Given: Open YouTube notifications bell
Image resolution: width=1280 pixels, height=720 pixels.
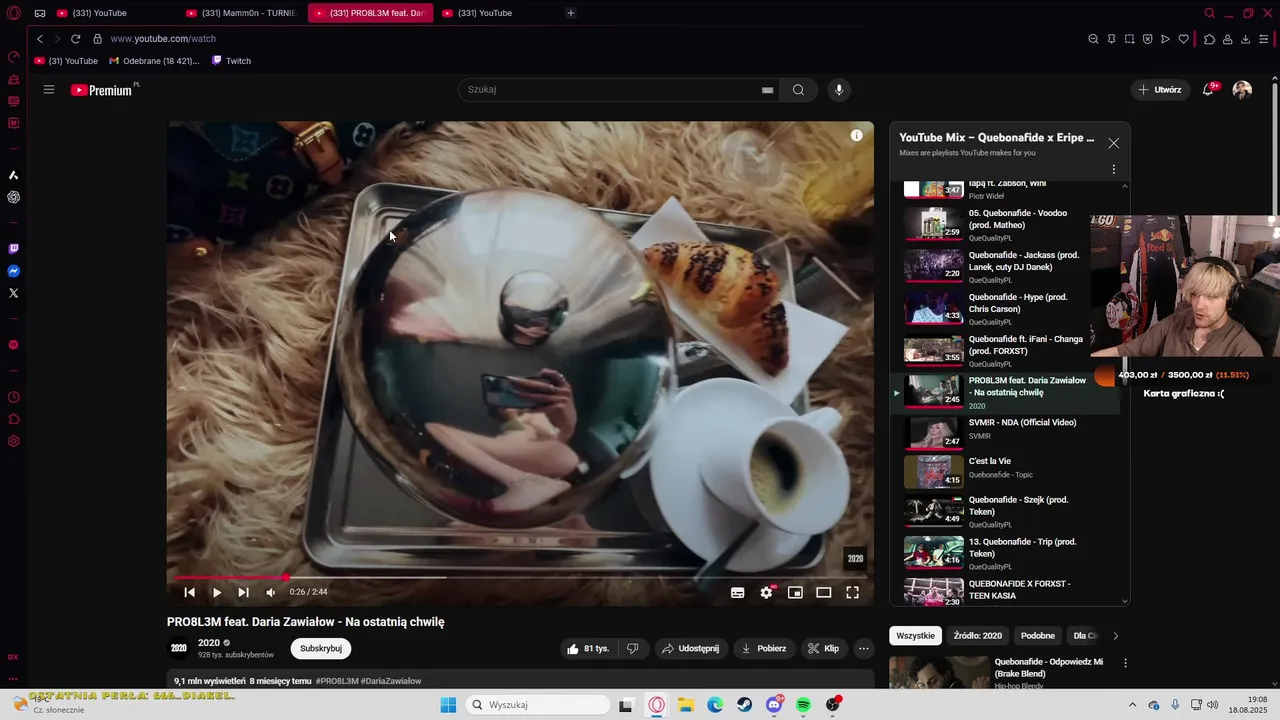Looking at the screenshot, I should [x=1208, y=89].
